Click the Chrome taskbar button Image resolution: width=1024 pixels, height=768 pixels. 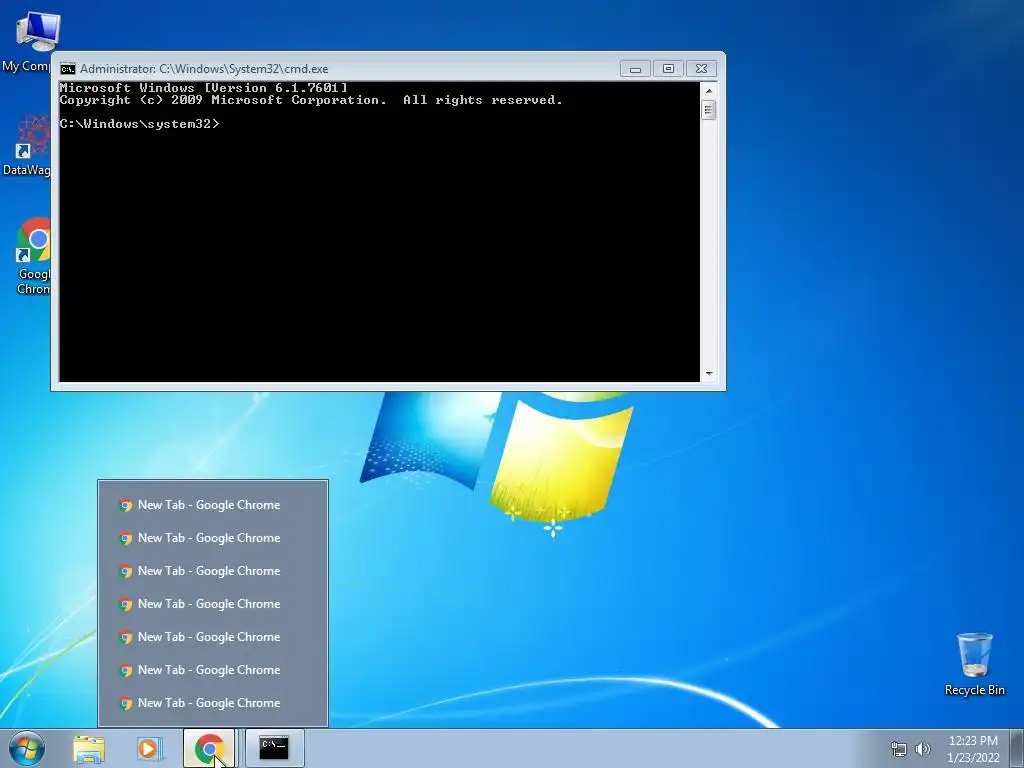(209, 749)
